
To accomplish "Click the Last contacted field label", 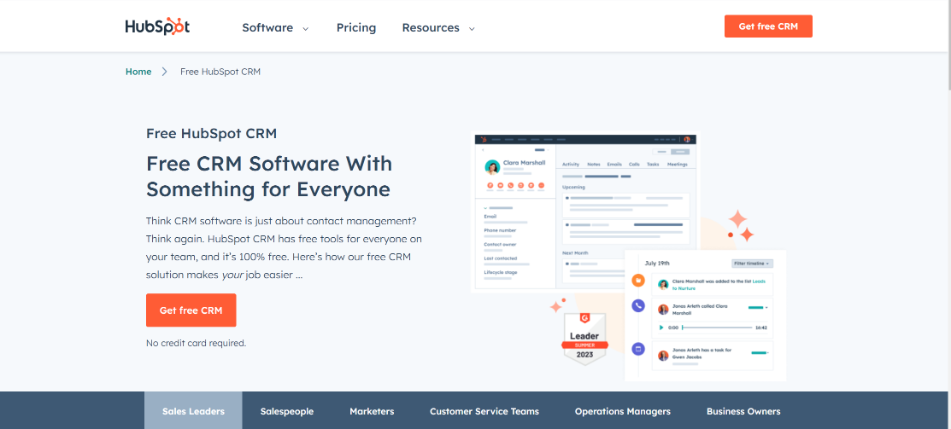I will coord(500,258).
